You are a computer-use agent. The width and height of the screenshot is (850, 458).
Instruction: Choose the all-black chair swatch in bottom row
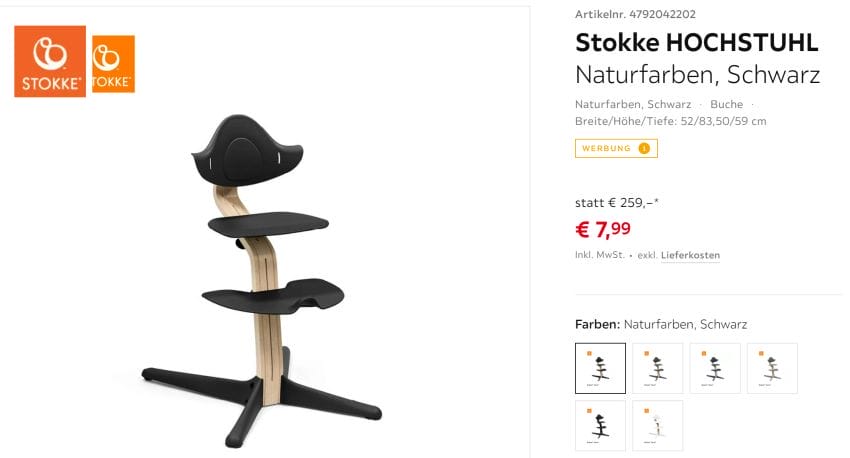pos(600,425)
